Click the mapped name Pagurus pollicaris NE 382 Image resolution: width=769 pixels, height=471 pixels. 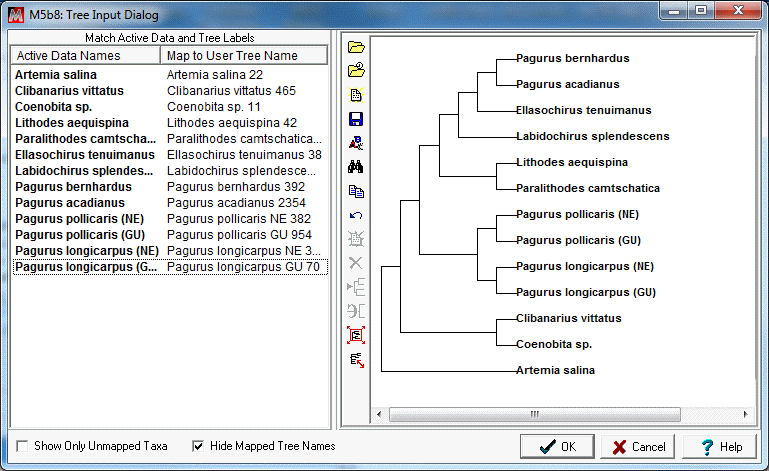[x=239, y=219]
